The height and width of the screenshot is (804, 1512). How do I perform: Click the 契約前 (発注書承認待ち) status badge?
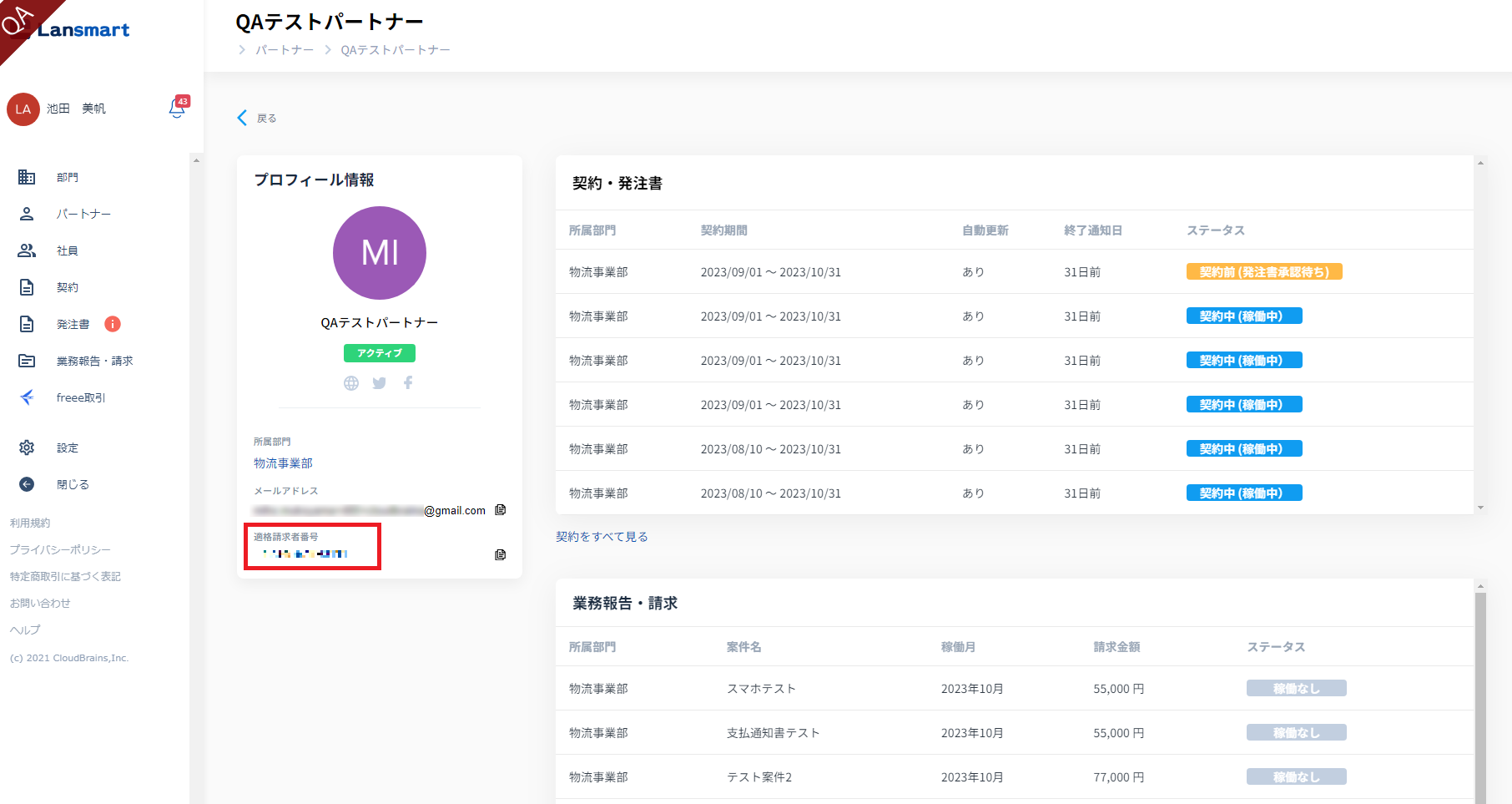click(x=1264, y=272)
